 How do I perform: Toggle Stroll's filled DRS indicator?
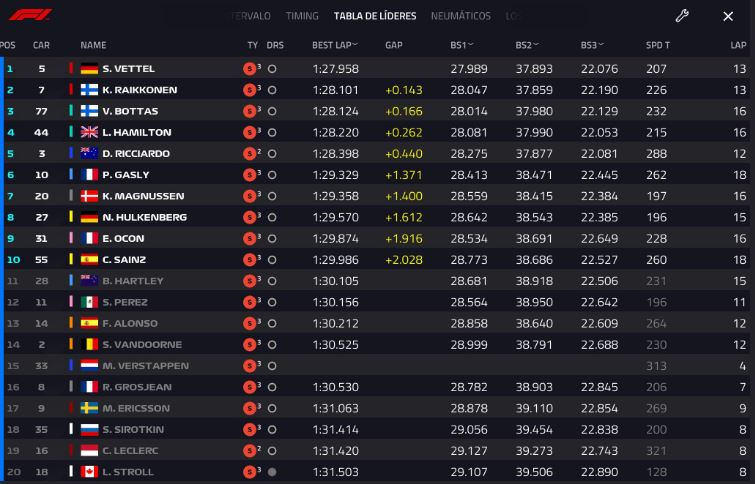tap(272, 472)
